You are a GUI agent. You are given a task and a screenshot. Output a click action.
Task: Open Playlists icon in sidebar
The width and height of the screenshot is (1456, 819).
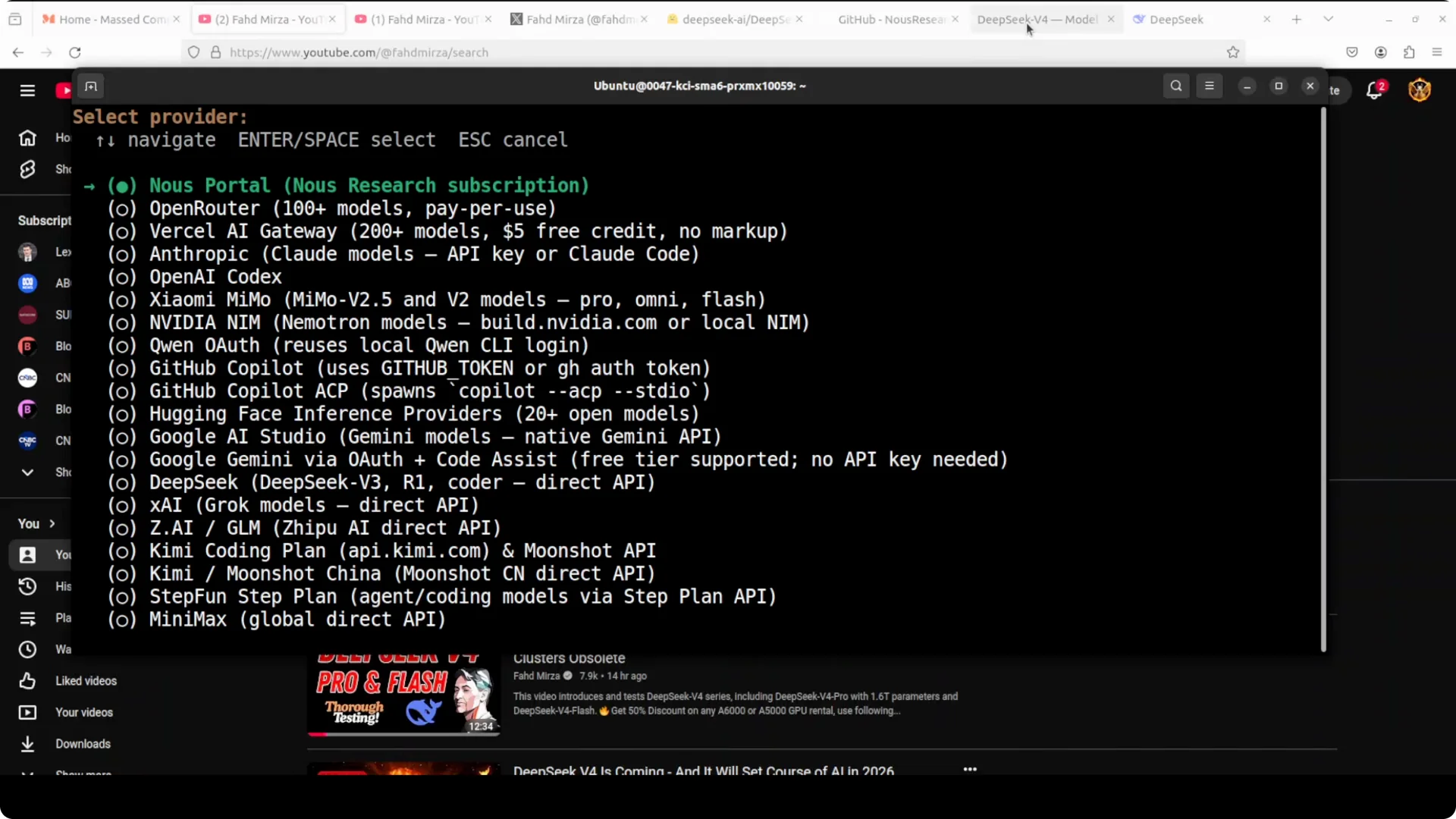[27, 618]
